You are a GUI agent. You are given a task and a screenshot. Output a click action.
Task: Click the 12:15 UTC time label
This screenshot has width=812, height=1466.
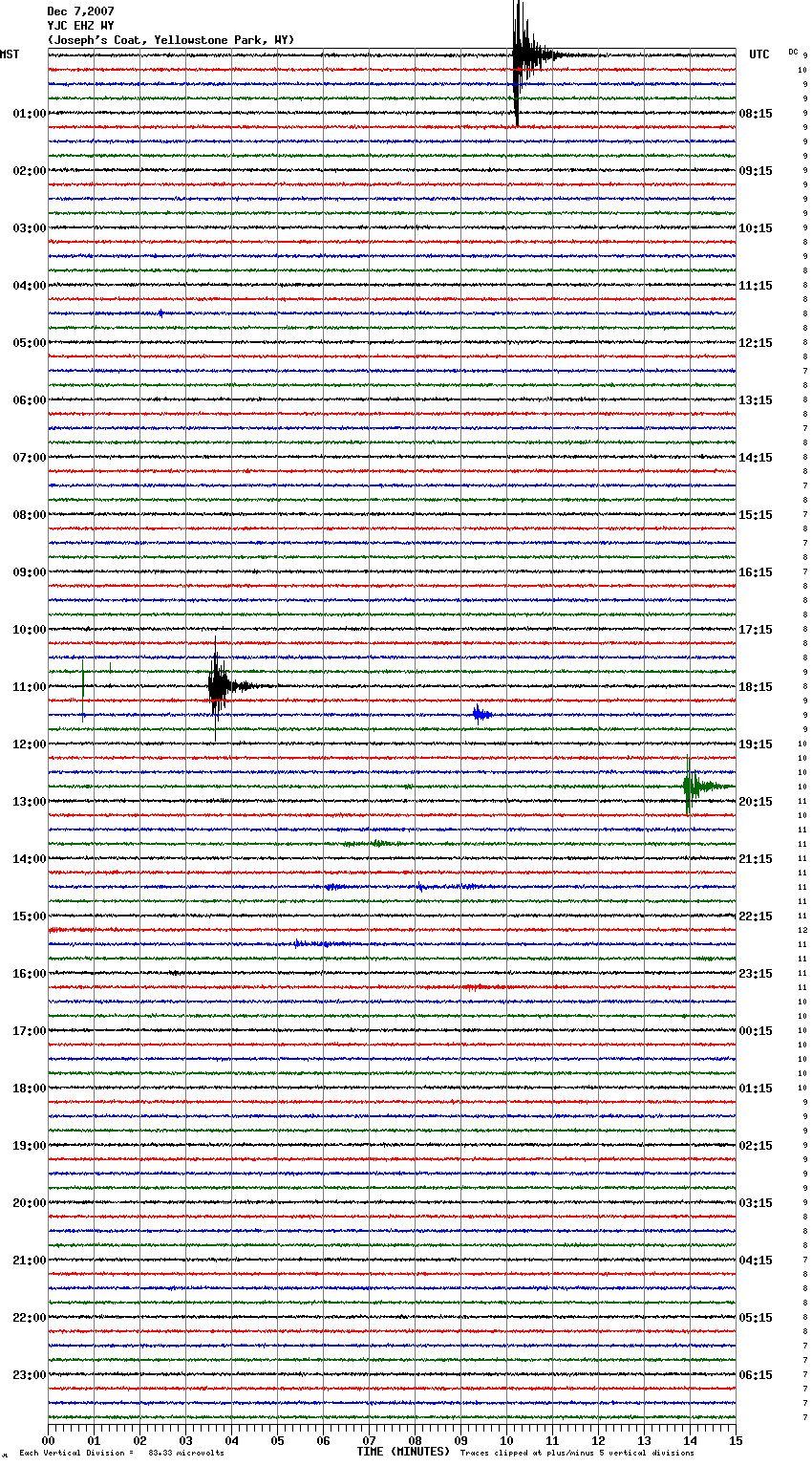click(x=756, y=342)
